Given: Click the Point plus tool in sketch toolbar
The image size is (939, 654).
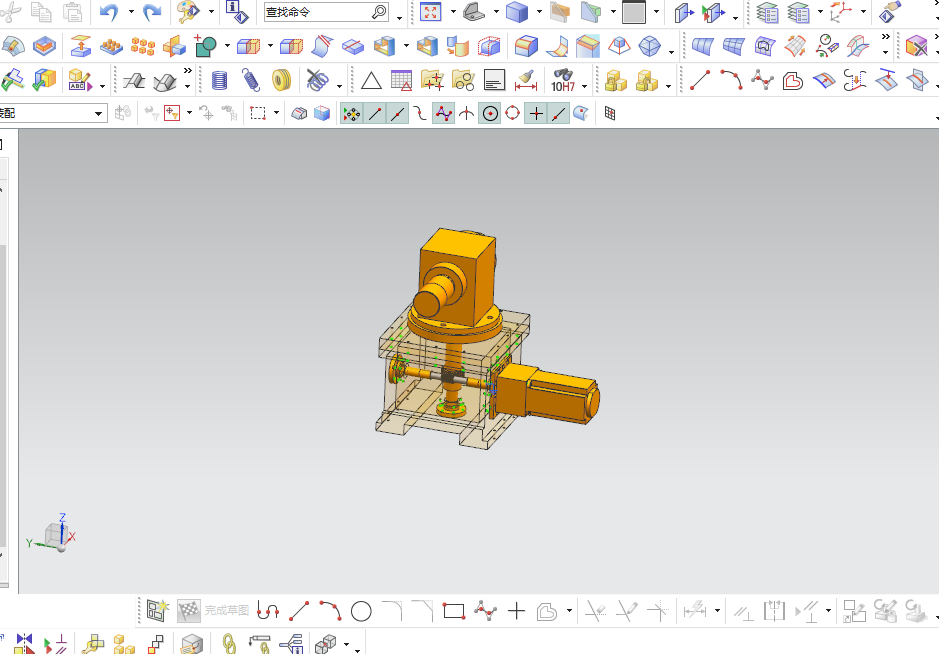Looking at the screenshot, I should coord(516,611).
